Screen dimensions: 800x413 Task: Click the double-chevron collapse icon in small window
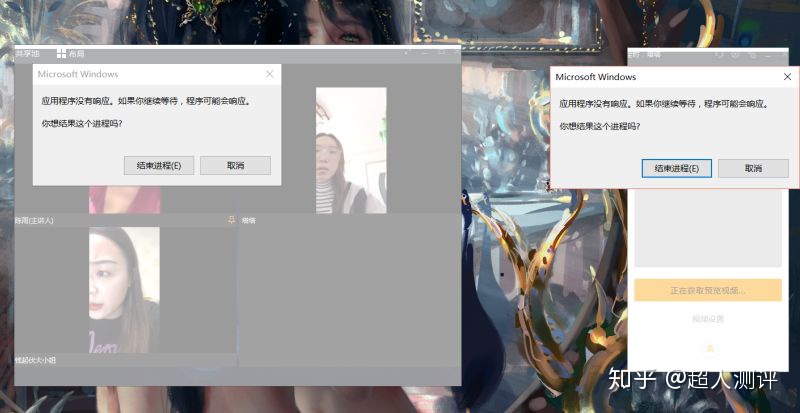tap(710, 349)
